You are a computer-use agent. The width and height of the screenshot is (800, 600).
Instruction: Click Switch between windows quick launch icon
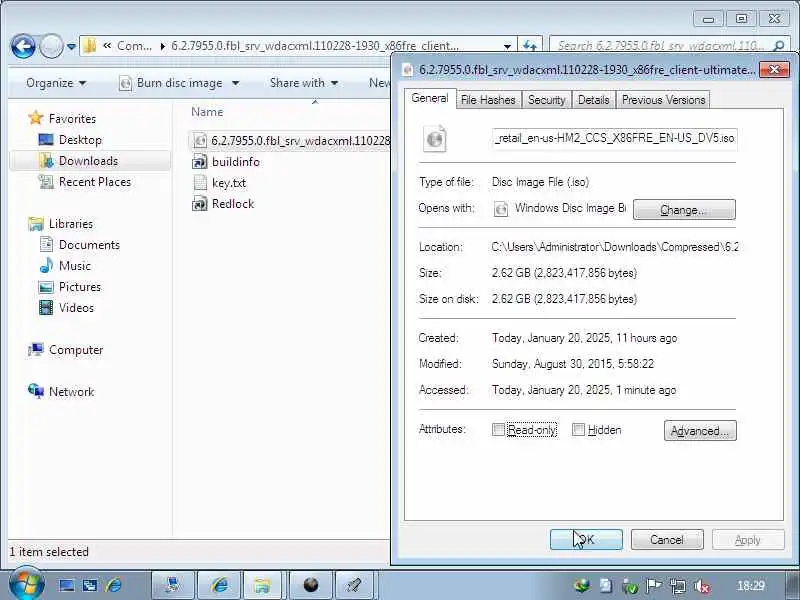(x=90, y=585)
